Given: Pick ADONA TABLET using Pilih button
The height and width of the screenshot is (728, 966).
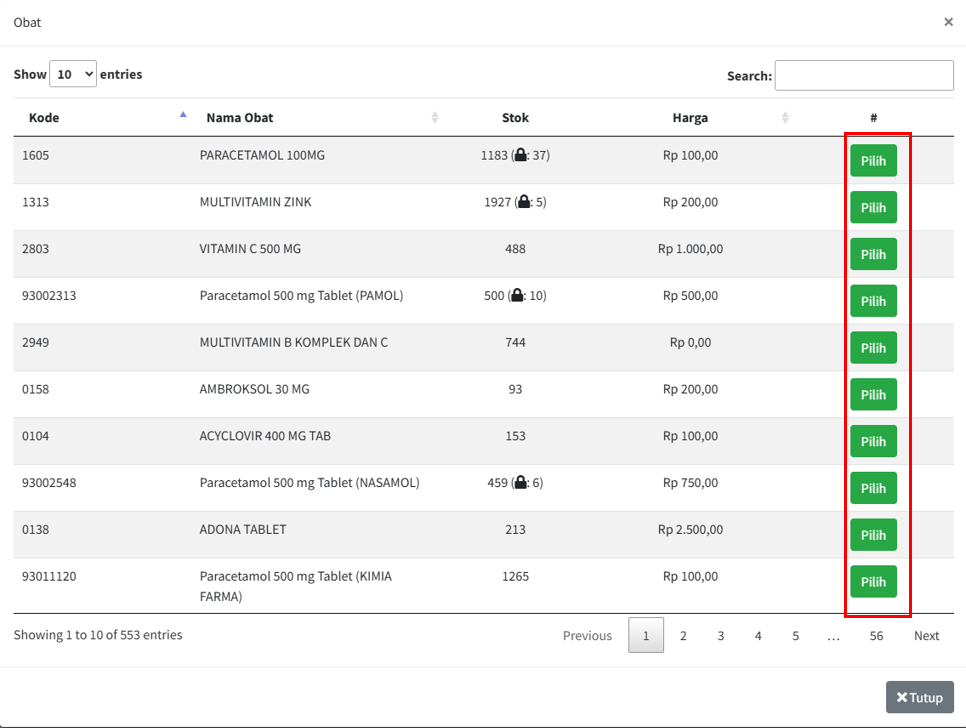Looking at the screenshot, I should 873,535.
